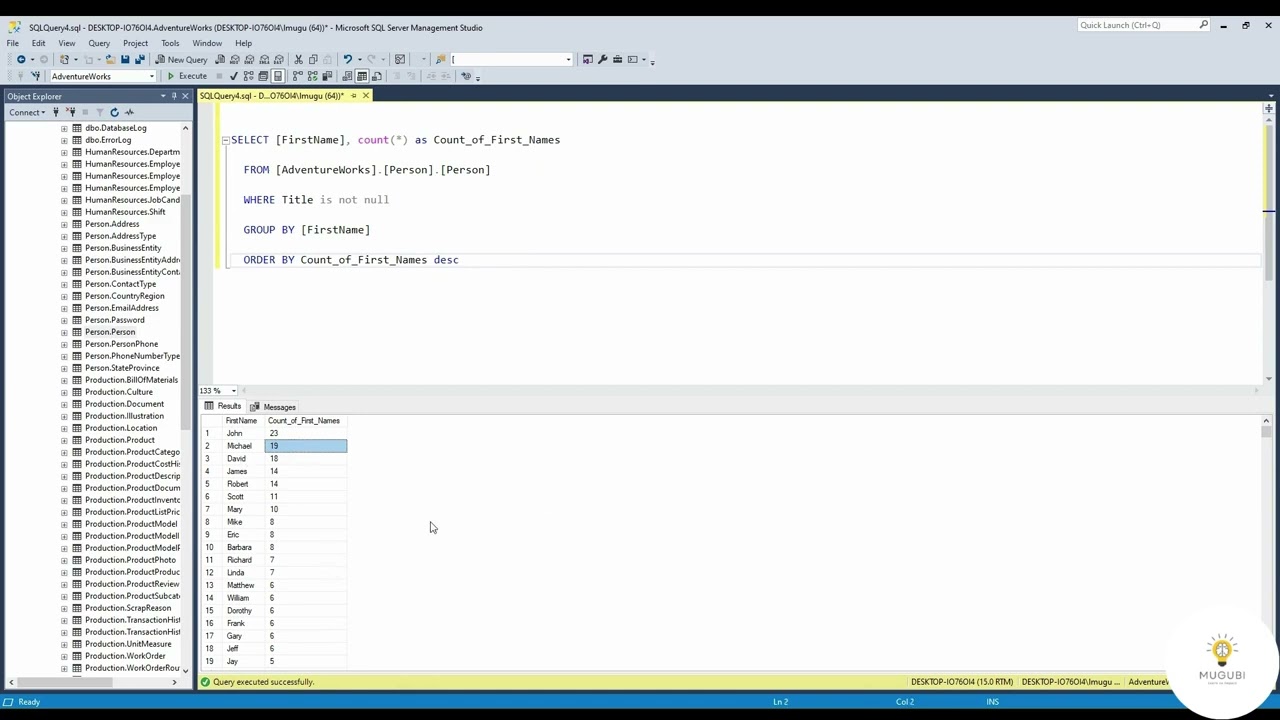Click Object Explorer's Filter icon
The width and height of the screenshot is (1280, 720).
pos(99,112)
